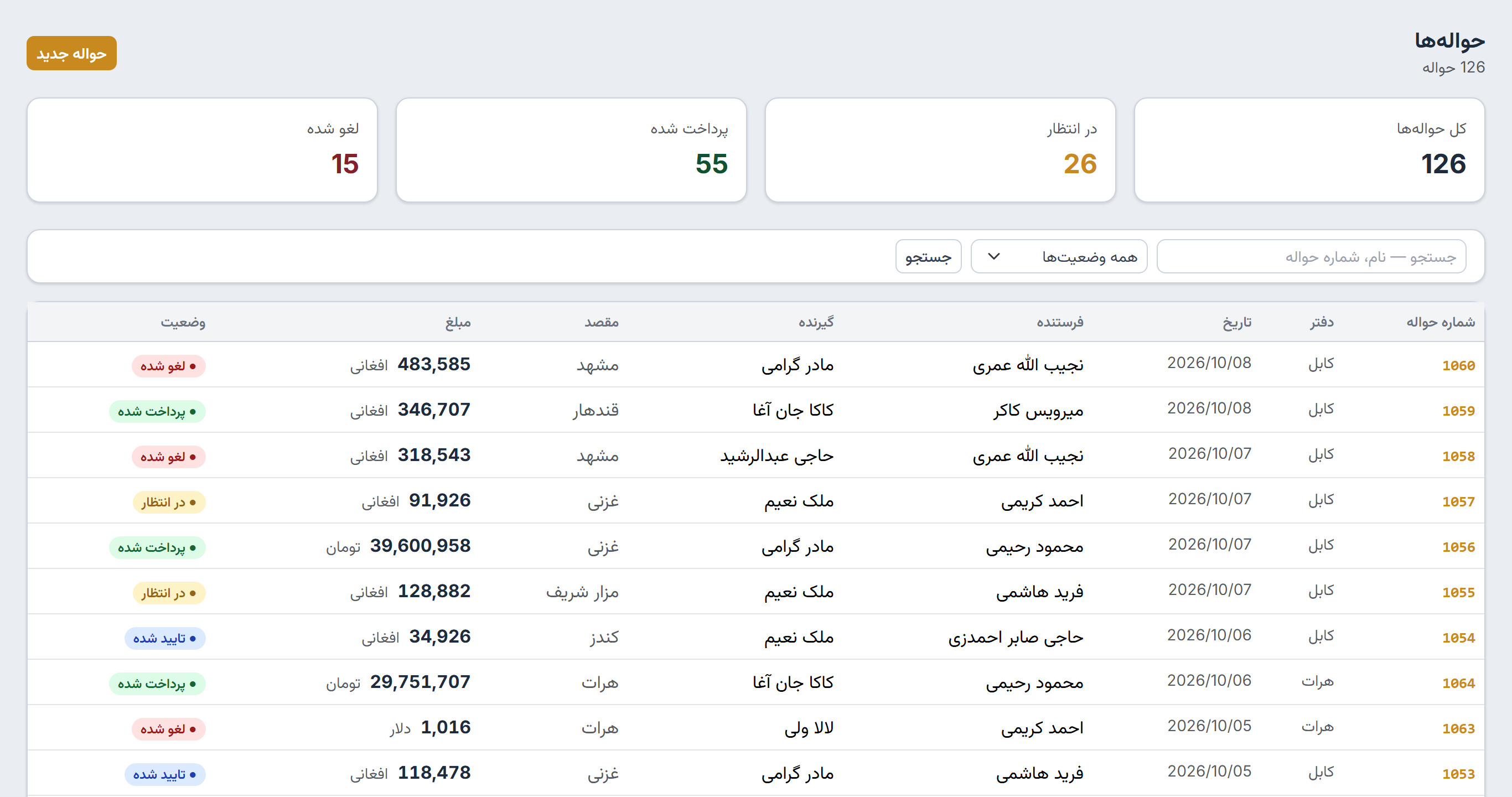Select the کل حواله‌ها summary card showing 126
The height and width of the screenshot is (797, 1512).
(x=1309, y=149)
